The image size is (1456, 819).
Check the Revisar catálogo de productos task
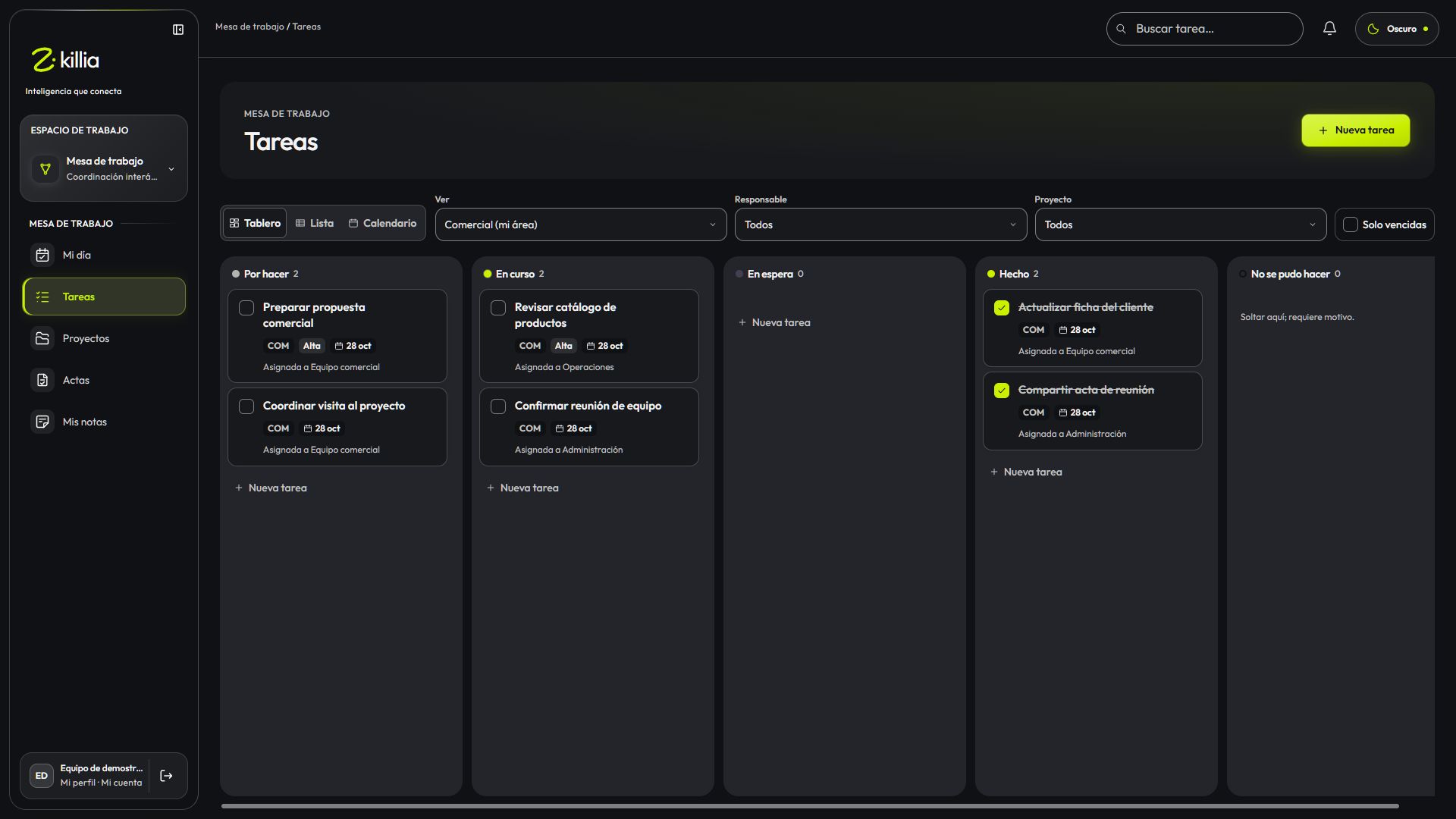[498, 308]
